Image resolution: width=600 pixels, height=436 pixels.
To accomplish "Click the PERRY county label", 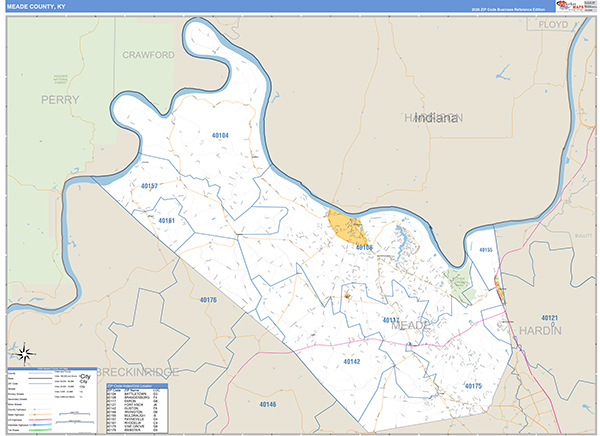I will pyautogui.click(x=59, y=100).
